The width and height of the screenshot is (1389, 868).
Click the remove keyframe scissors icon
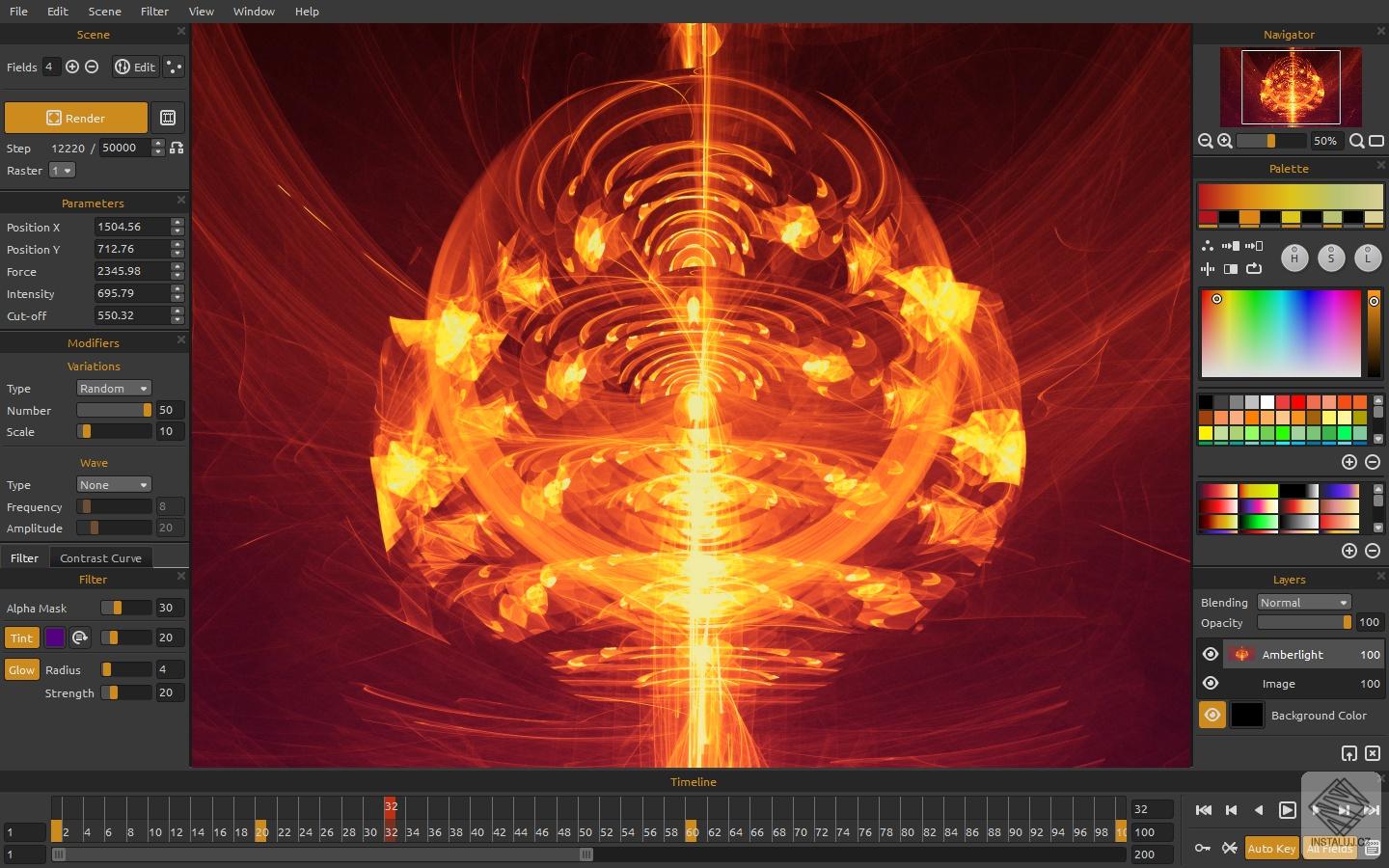click(x=1229, y=849)
